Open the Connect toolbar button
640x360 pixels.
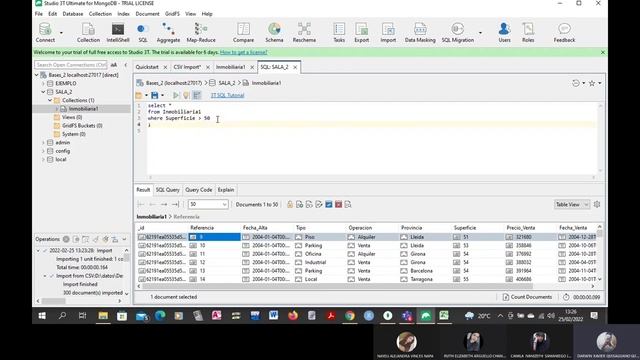pos(45,33)
